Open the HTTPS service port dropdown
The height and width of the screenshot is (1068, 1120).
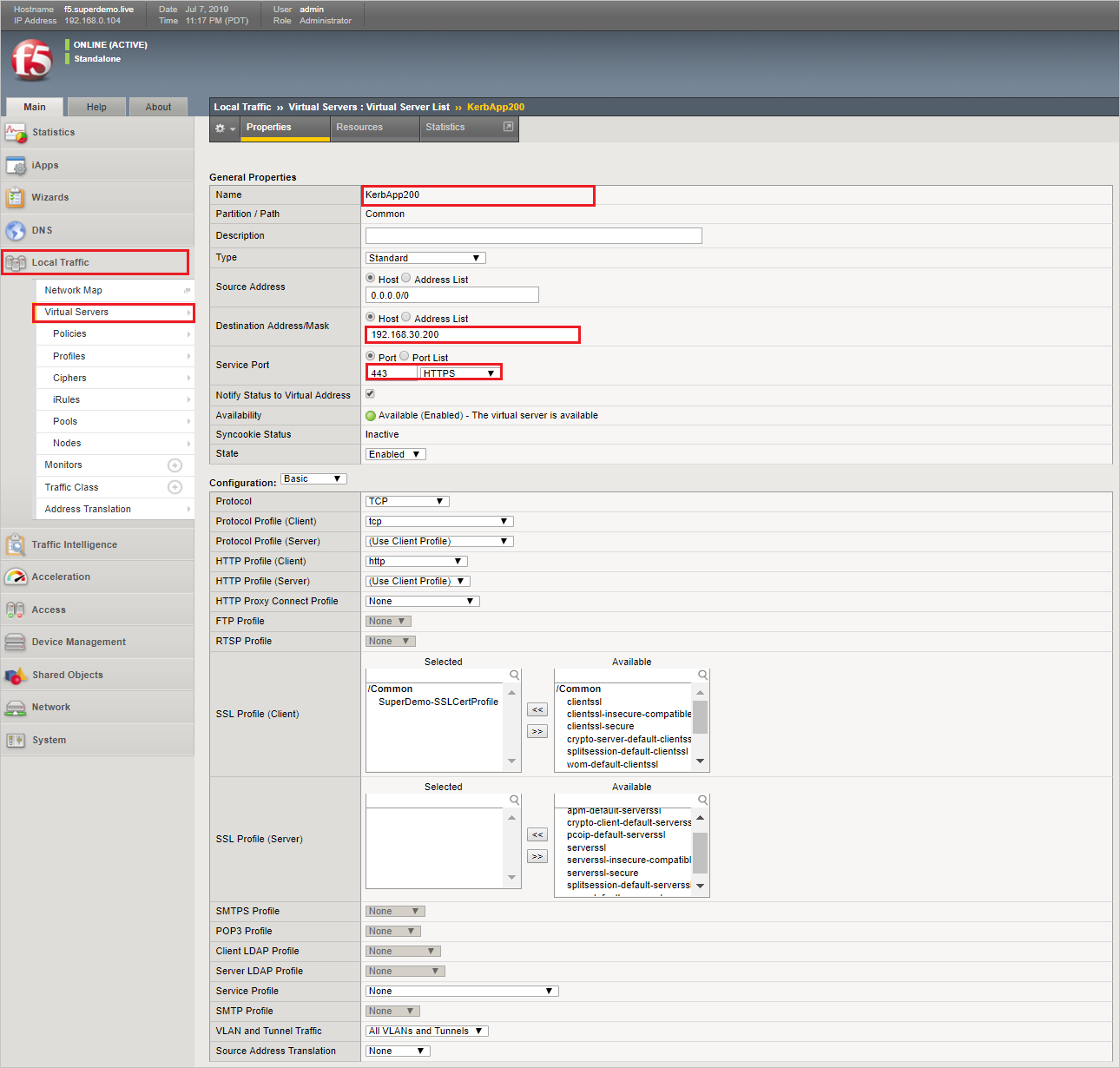click(459, 373)
